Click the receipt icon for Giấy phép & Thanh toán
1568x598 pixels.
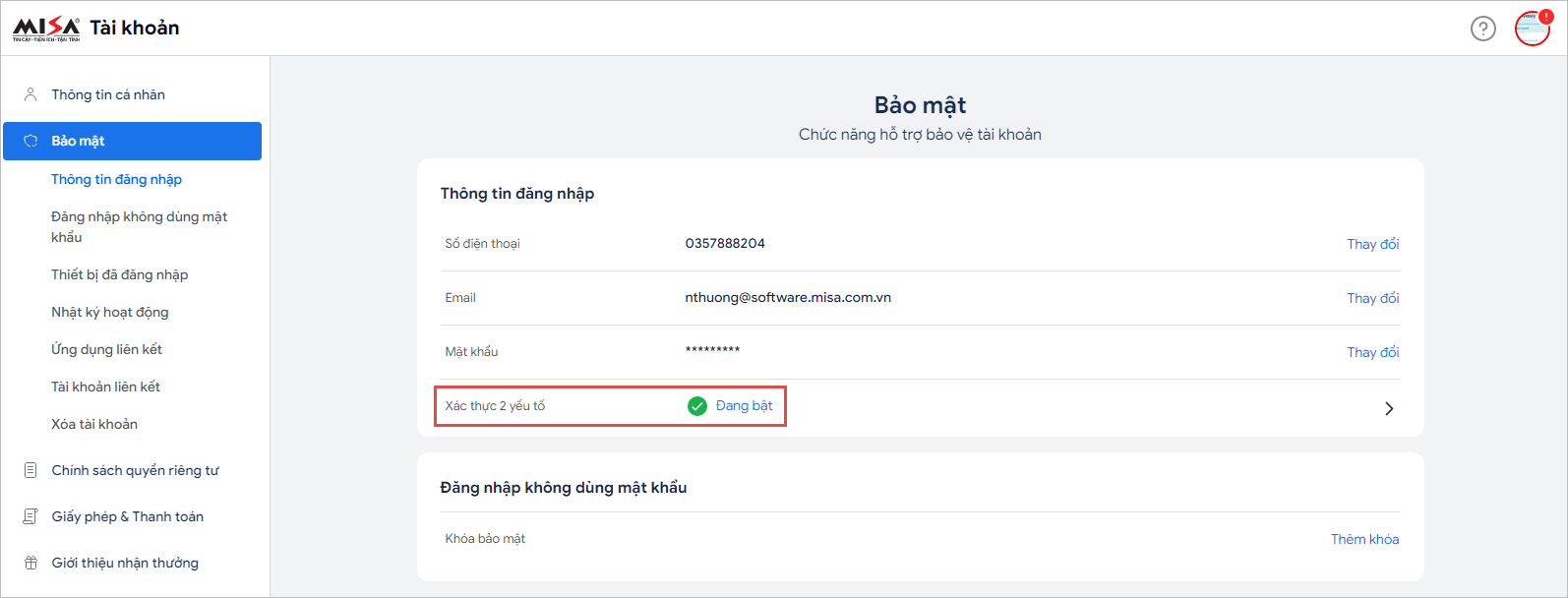click(30, 516)
